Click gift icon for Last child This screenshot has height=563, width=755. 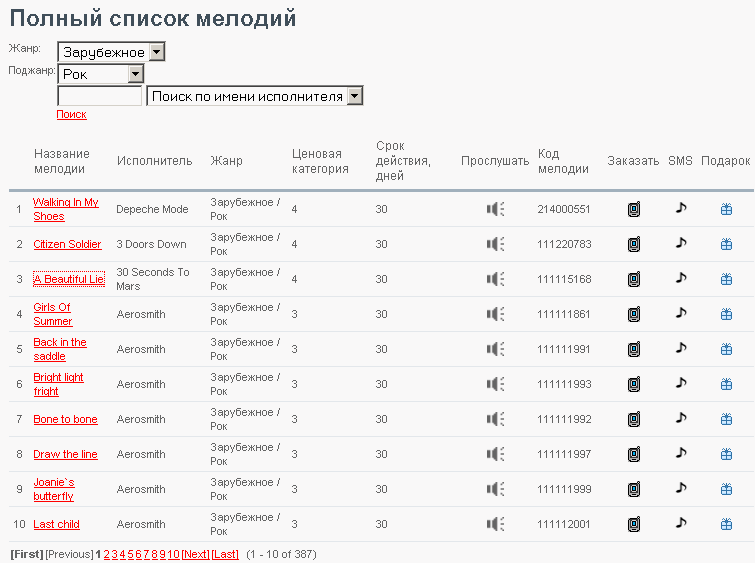coord(726,524)
